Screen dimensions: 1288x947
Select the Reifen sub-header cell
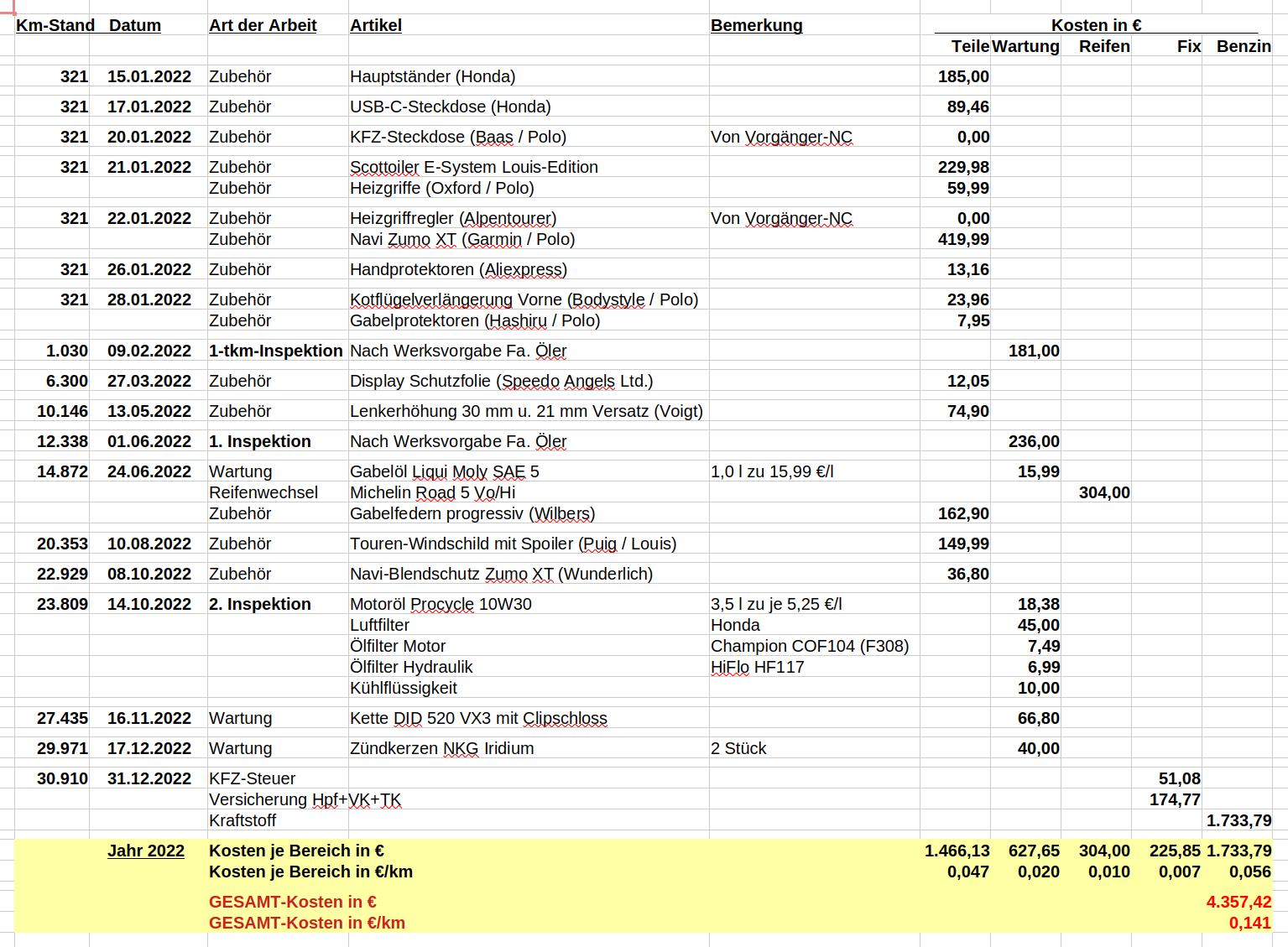tap(1103, 46)
